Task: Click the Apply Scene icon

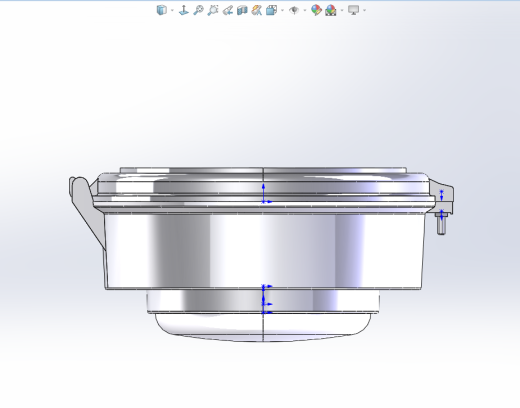Action: (x=331, y=10)
